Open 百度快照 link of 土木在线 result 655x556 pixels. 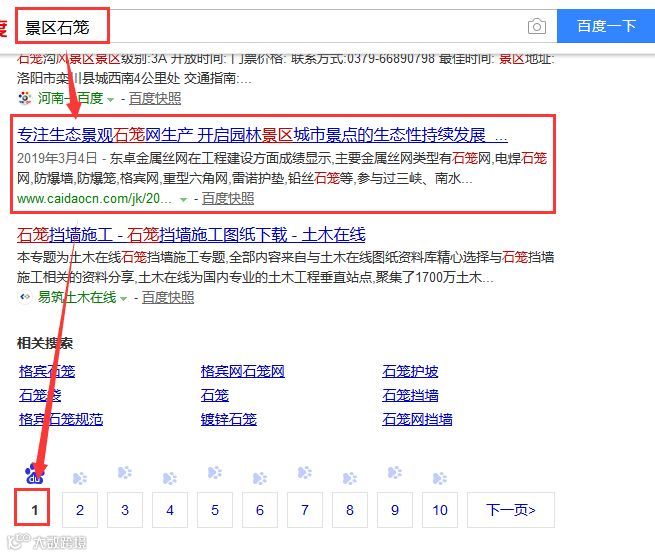[x=168, y=297]
